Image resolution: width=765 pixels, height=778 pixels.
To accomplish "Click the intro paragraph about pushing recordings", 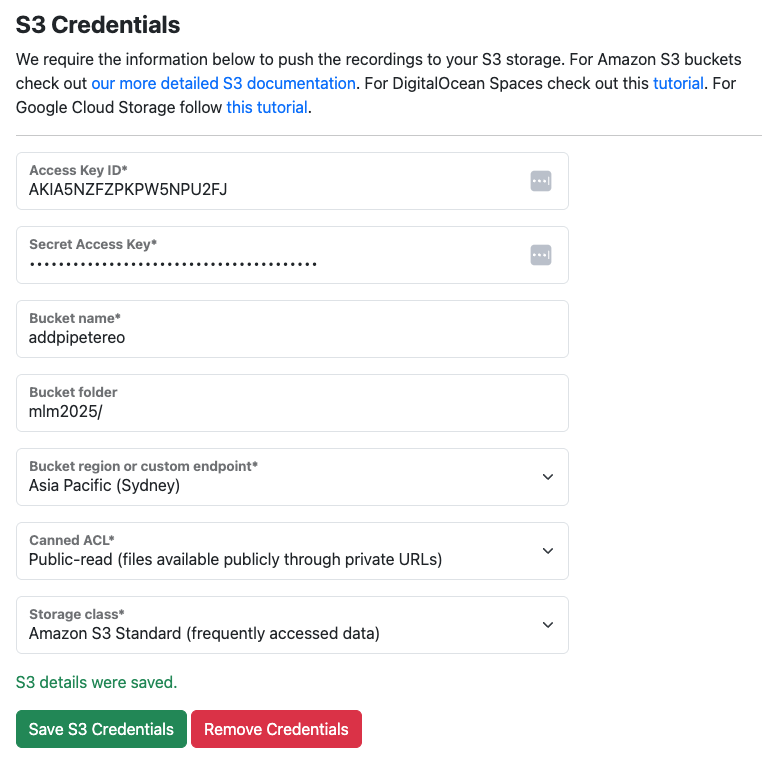I will coord(300,60).
